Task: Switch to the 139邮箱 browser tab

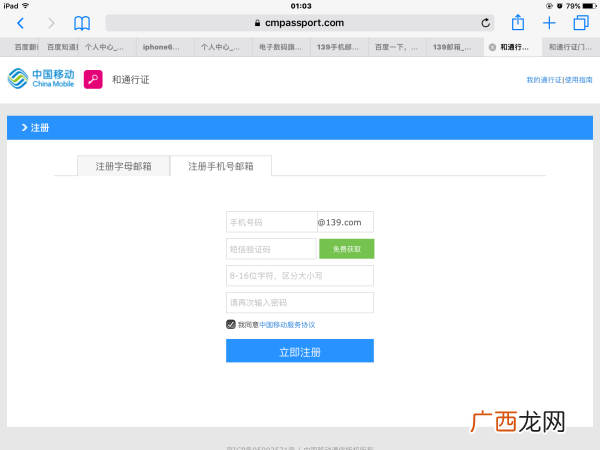Action: [455, 47]
